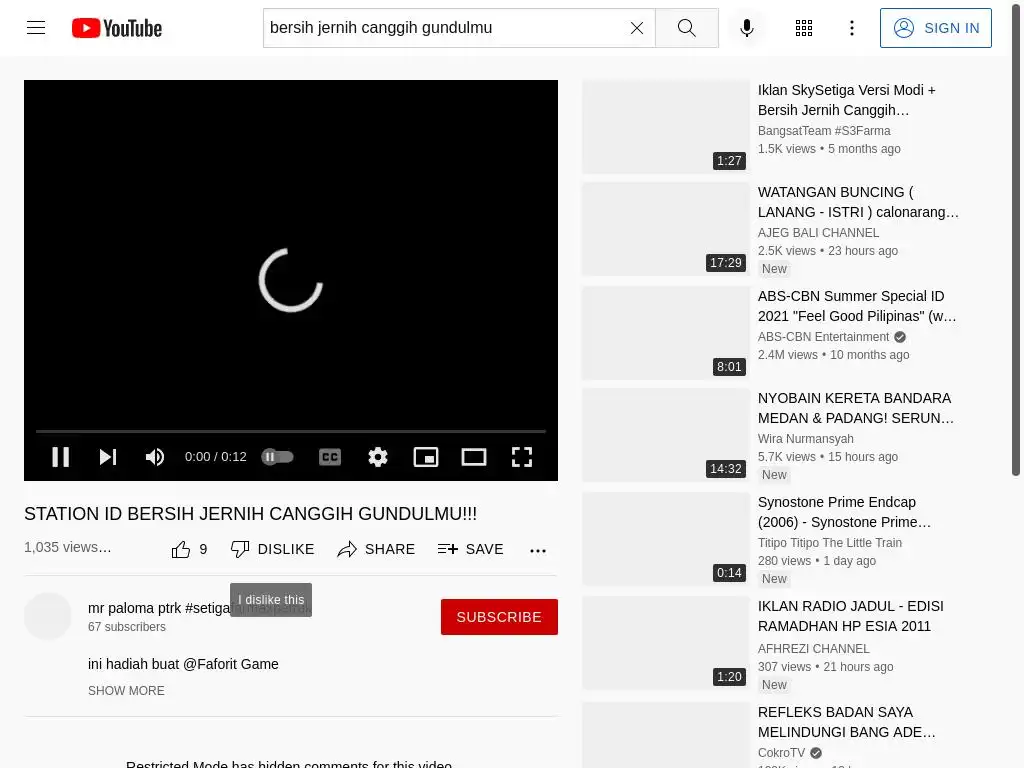Viewport: 1024px width, 768px height.
Task: Expand the description with SHOW MORE
Action: coord(126,690)
